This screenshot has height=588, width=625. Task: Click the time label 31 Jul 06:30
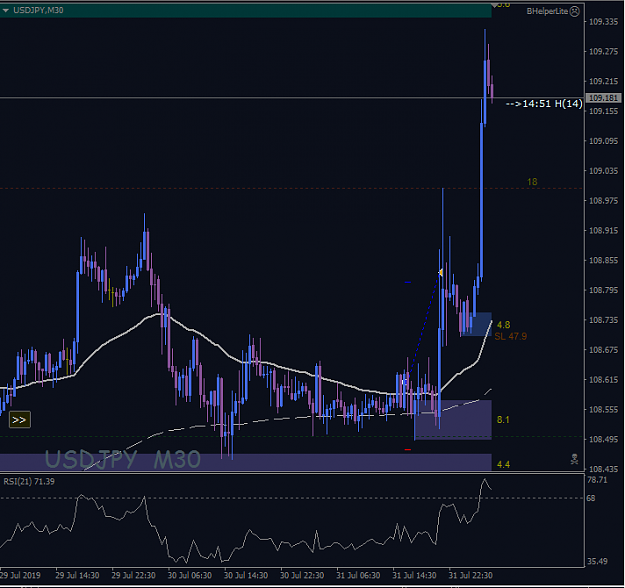[358, 575]
